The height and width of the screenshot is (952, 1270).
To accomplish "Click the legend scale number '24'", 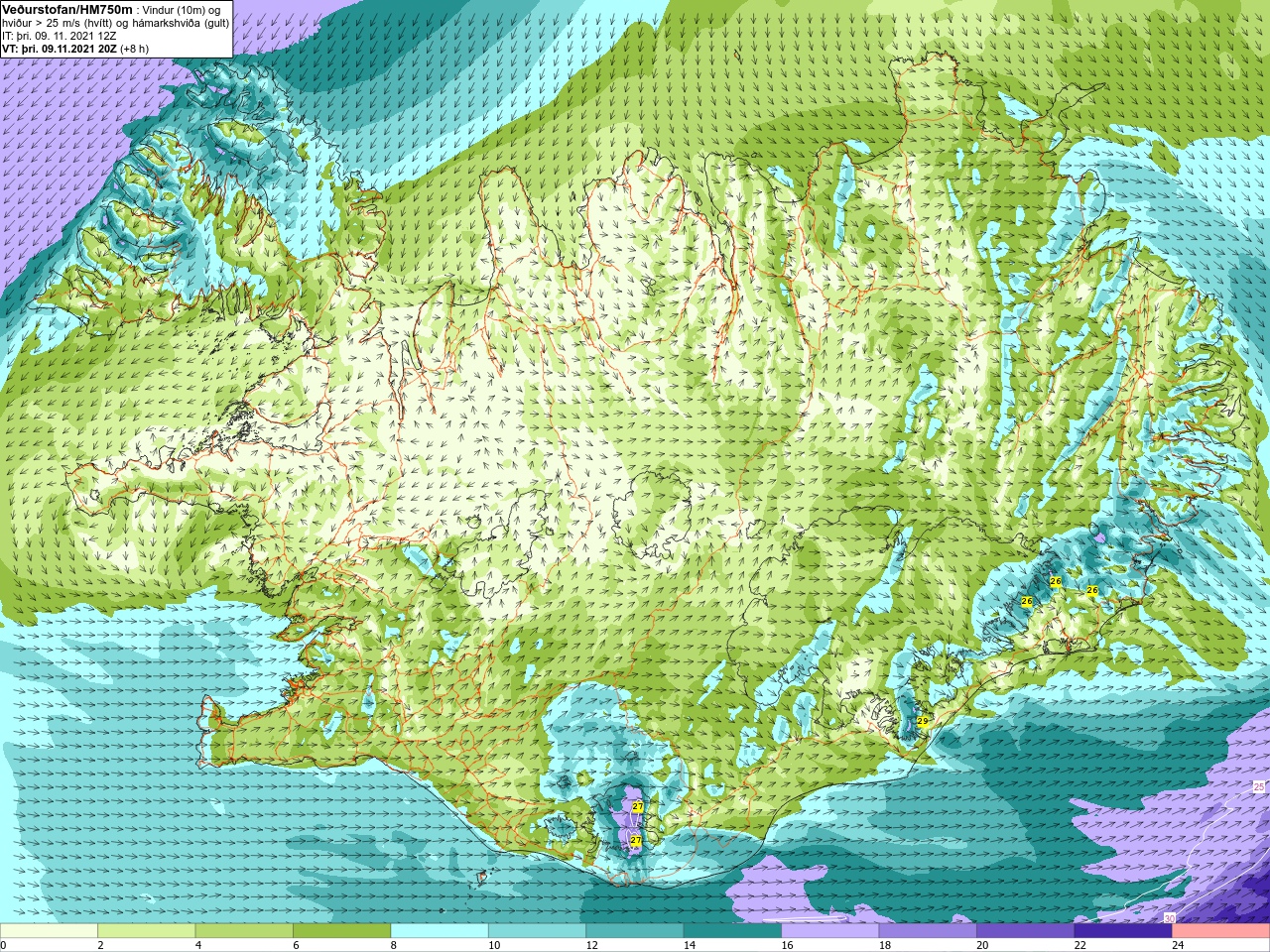I will tap(1178, 945).
